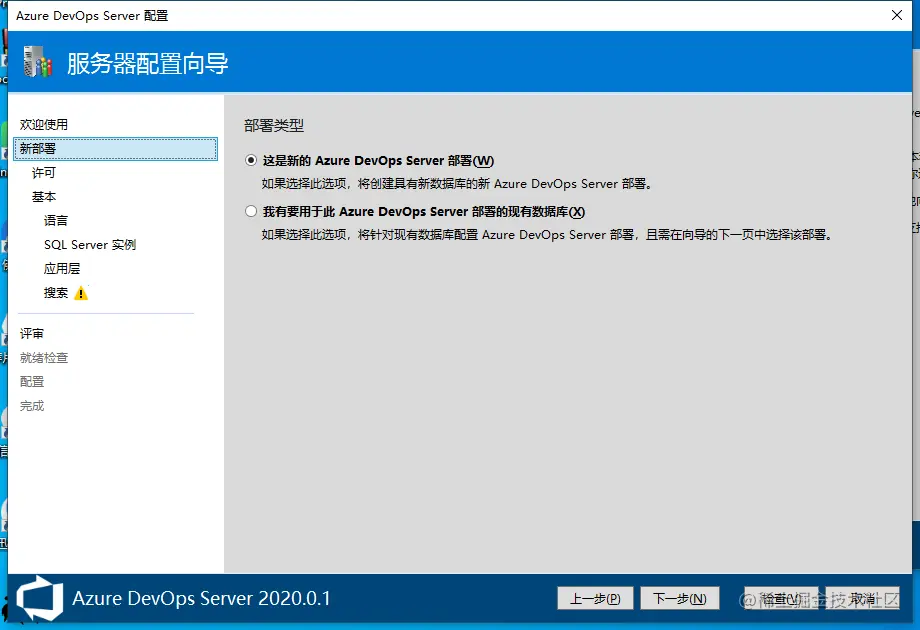Screen dimensions: 920x630
Task: Go to the 许可 step
Action: 44,172
